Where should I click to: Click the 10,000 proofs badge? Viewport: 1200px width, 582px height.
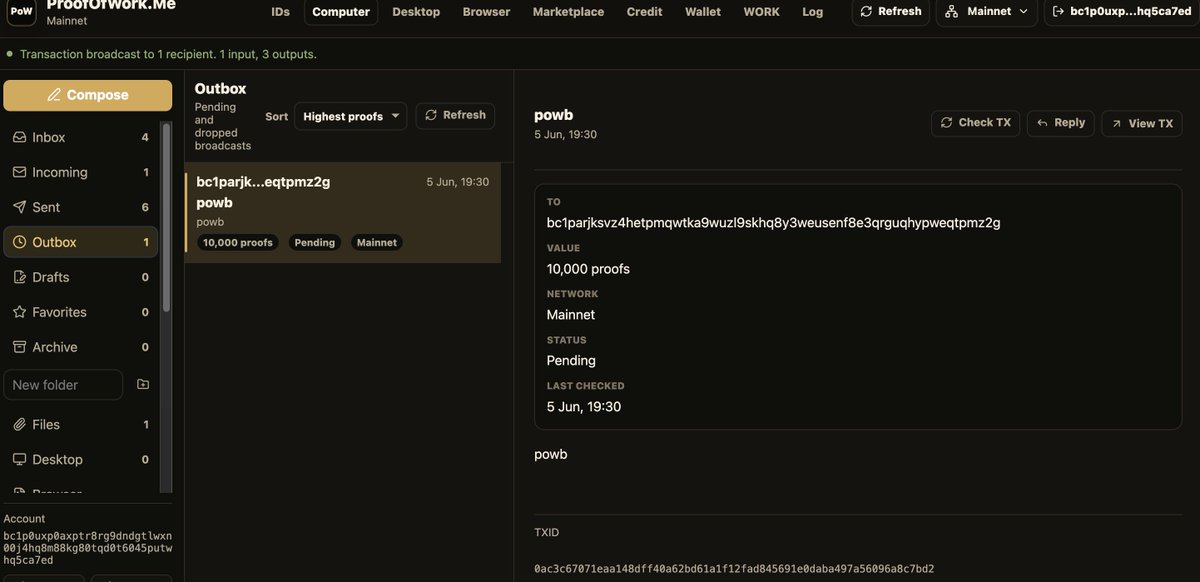point(238,242)
